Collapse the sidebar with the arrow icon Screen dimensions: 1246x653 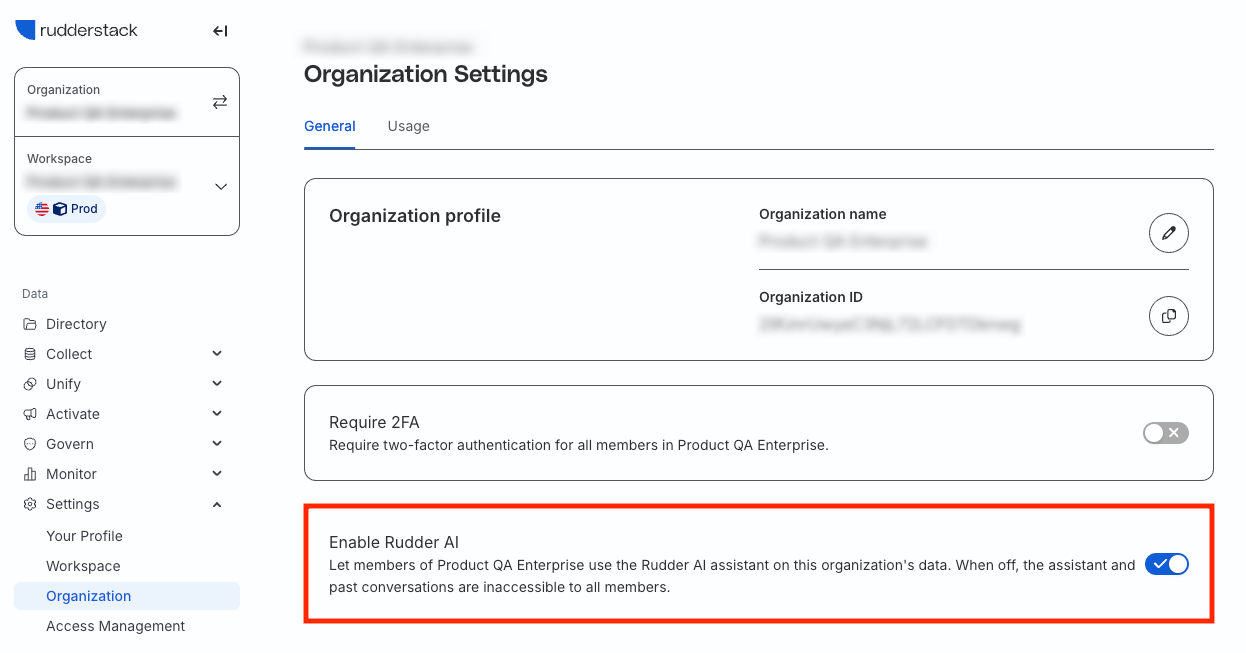(x=220, y=31)
